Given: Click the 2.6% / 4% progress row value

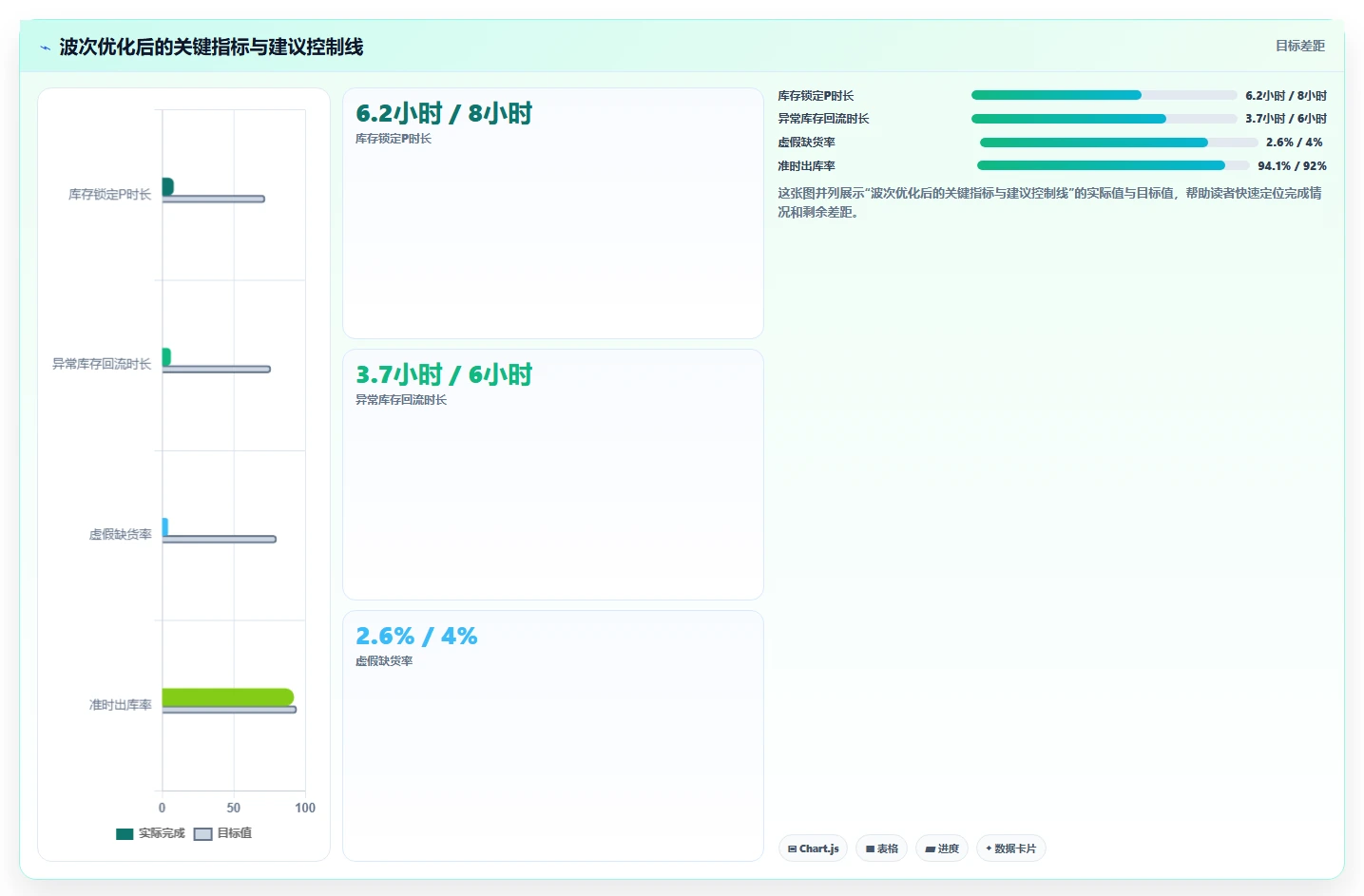Looking at the screenshot, I should (x=1294, y=143).
